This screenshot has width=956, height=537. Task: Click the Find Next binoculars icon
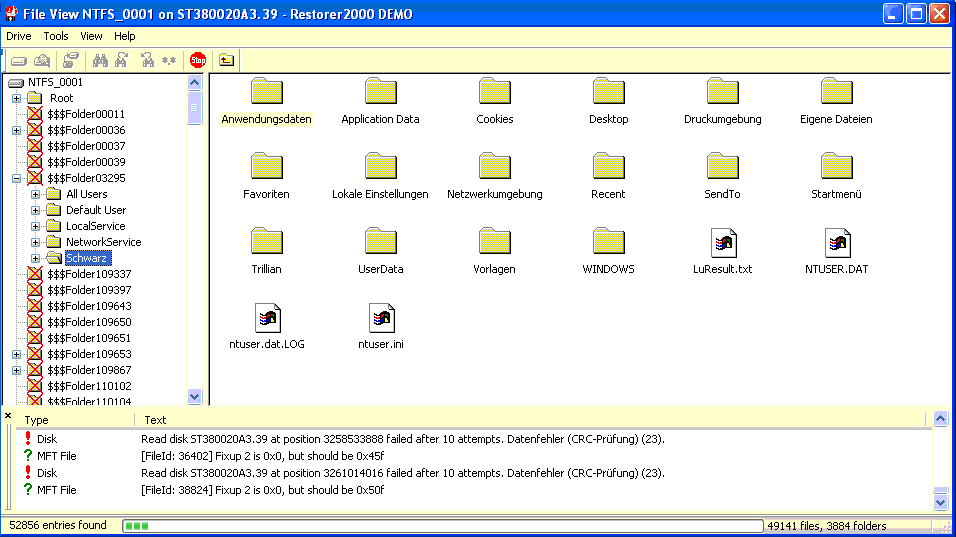point(122,60)
